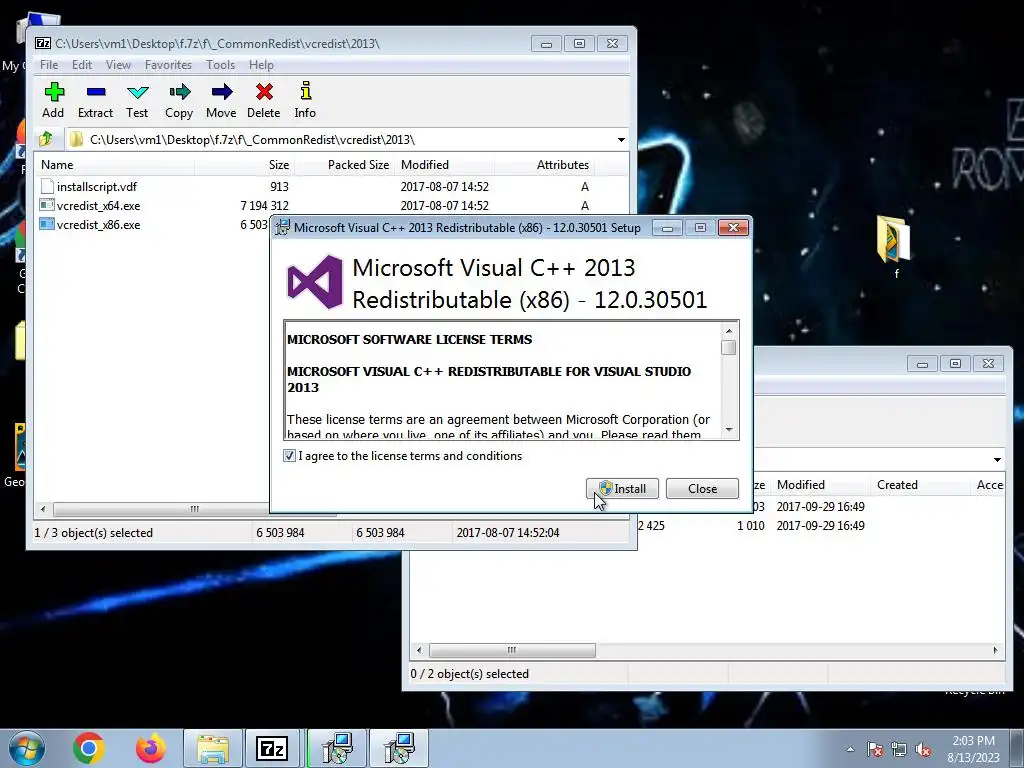Click background window horizontal scrollbar right arrow

[995, 650]
